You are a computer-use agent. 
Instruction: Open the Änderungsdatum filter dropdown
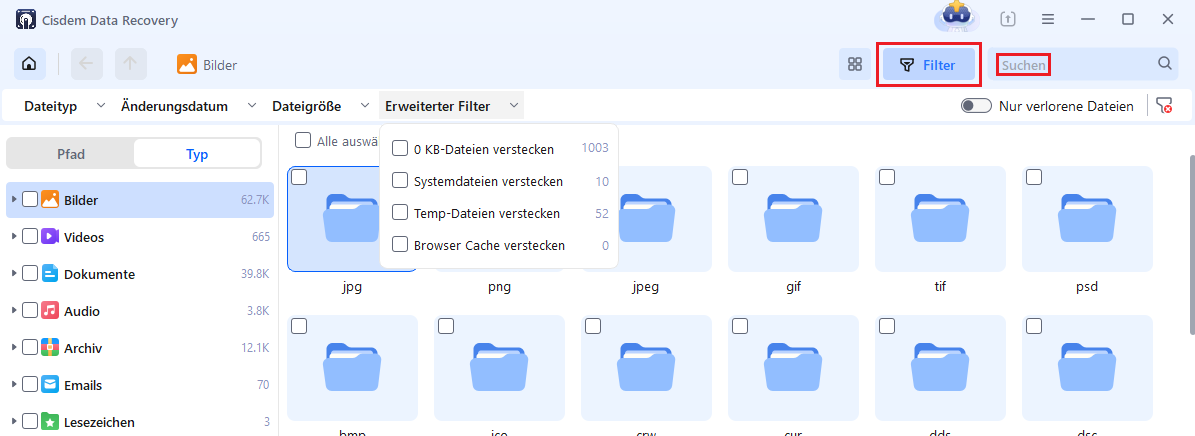click(187, 106)
